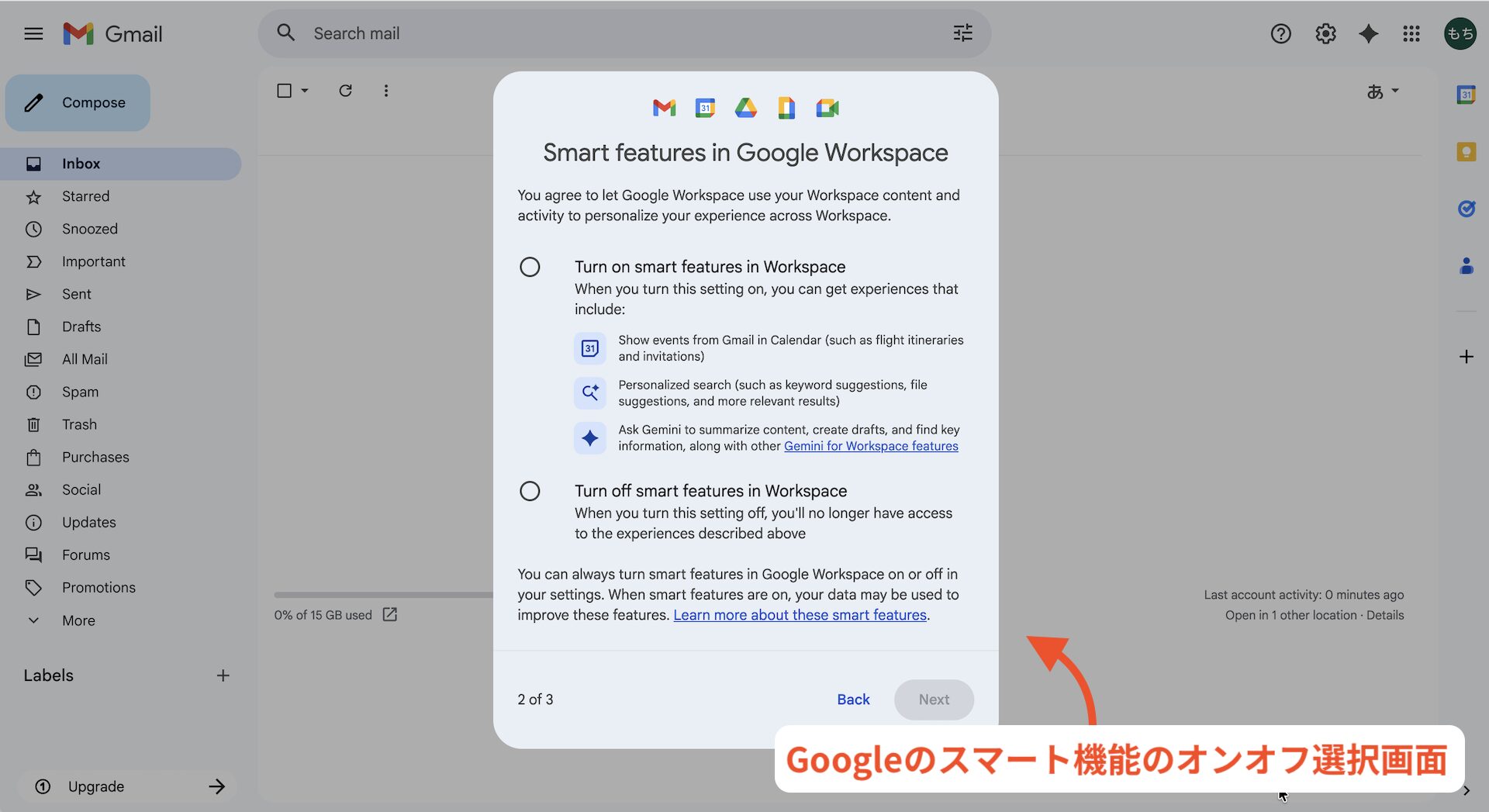The height and width of the screenshot is (812, 1489).
Task: Open the Gemini sparkle icon in header
Action: click(x=1368, y=33)
